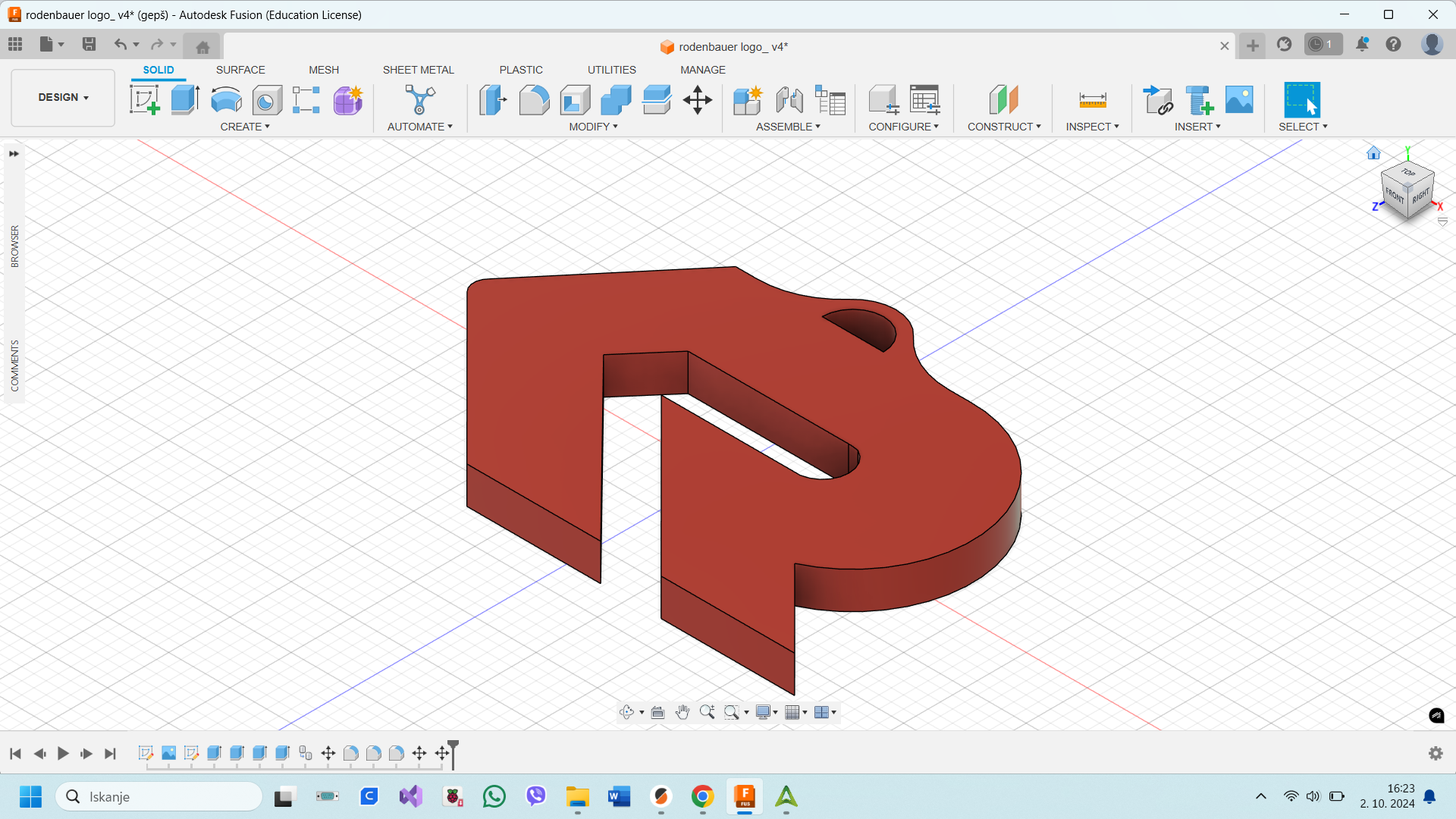Open the CONSTRUCT dropdown
This screenshot has height=819, width=1456.
1004,127
